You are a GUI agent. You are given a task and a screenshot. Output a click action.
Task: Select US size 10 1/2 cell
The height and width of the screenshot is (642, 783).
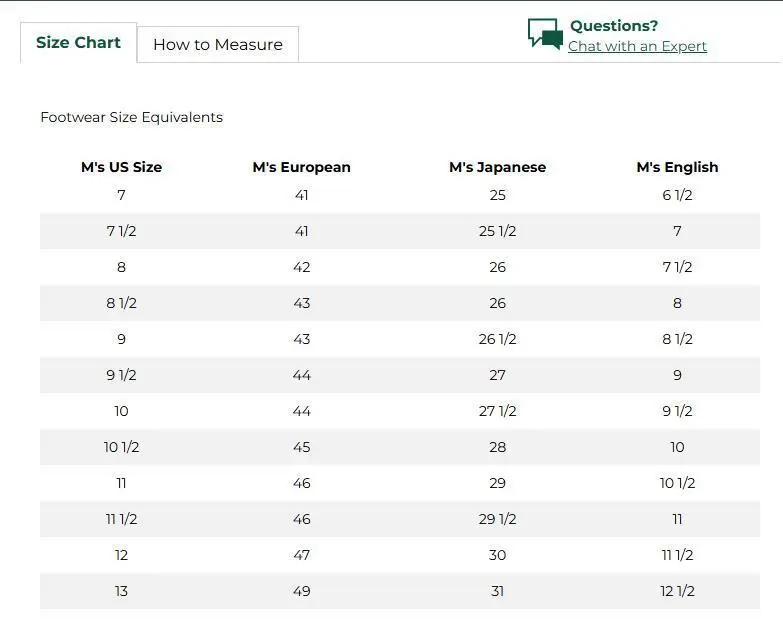[x=121, y=447]
